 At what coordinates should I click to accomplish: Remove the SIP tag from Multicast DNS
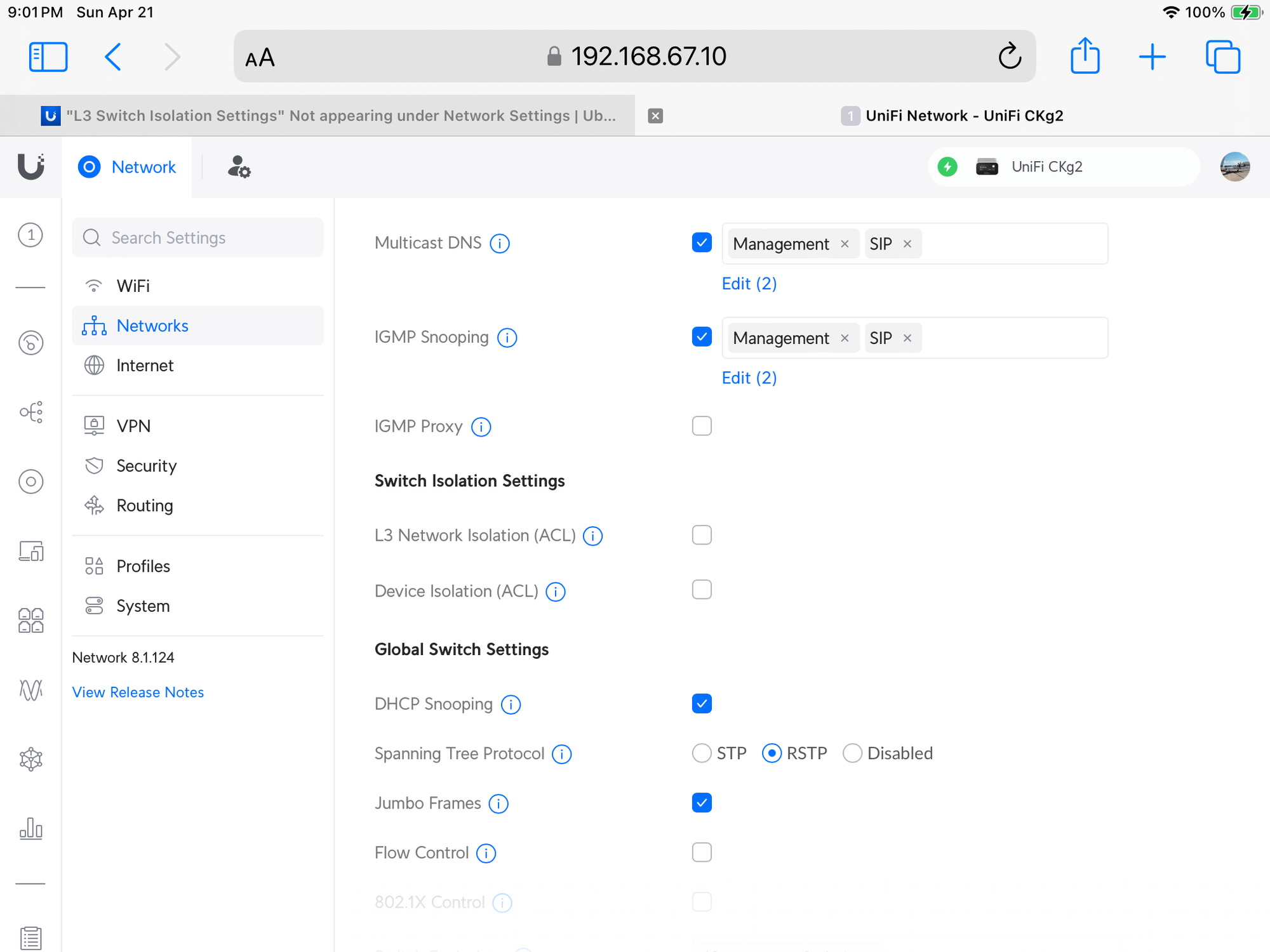[907, 244]
